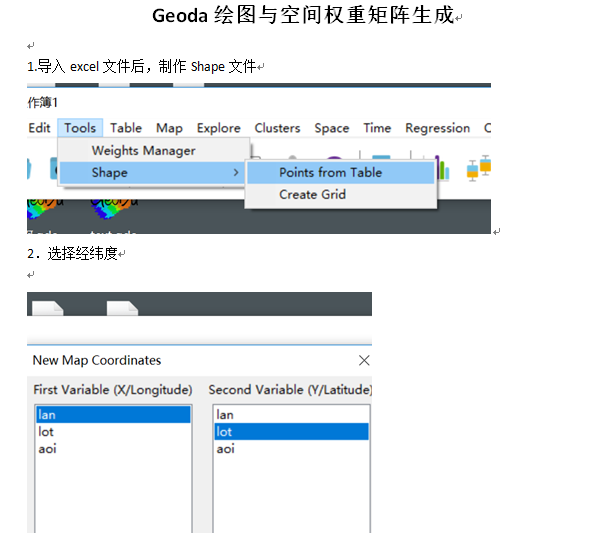Choose Points from Table

click(330, 173)
